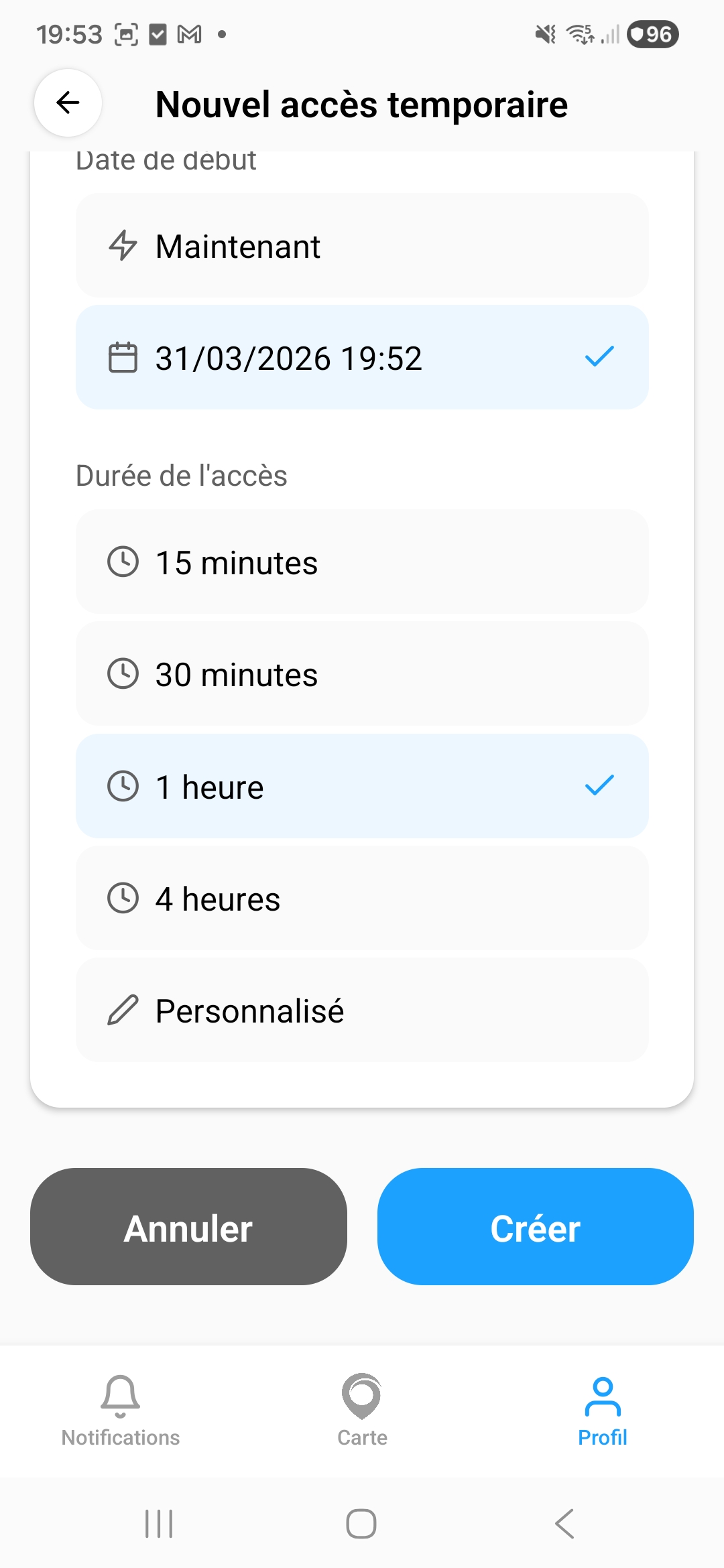This screenshot has height=1568, width=724.
Task: Click the clock icon for 4 heures
Action: [x=123, y=899]
